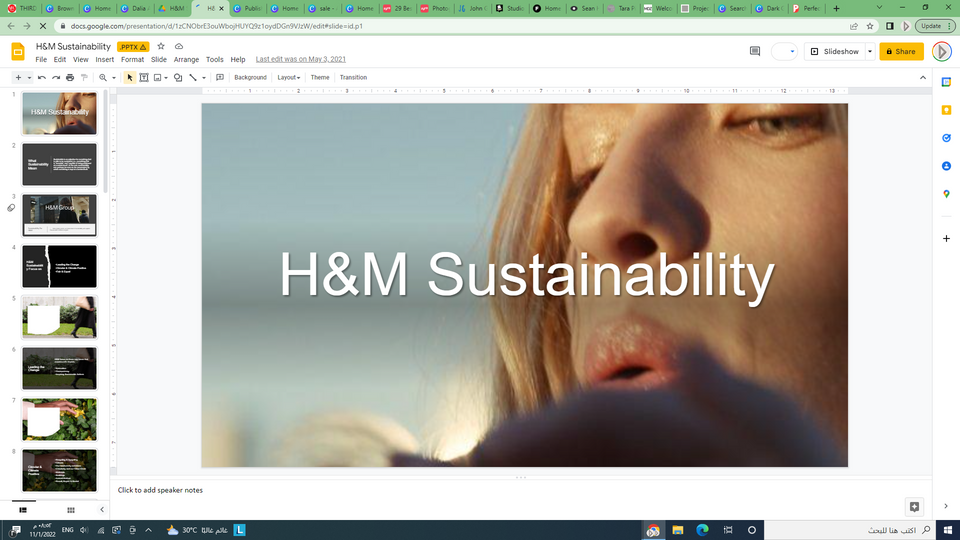Star the H&M Sustainability presentation

click(x=161, y=47)
